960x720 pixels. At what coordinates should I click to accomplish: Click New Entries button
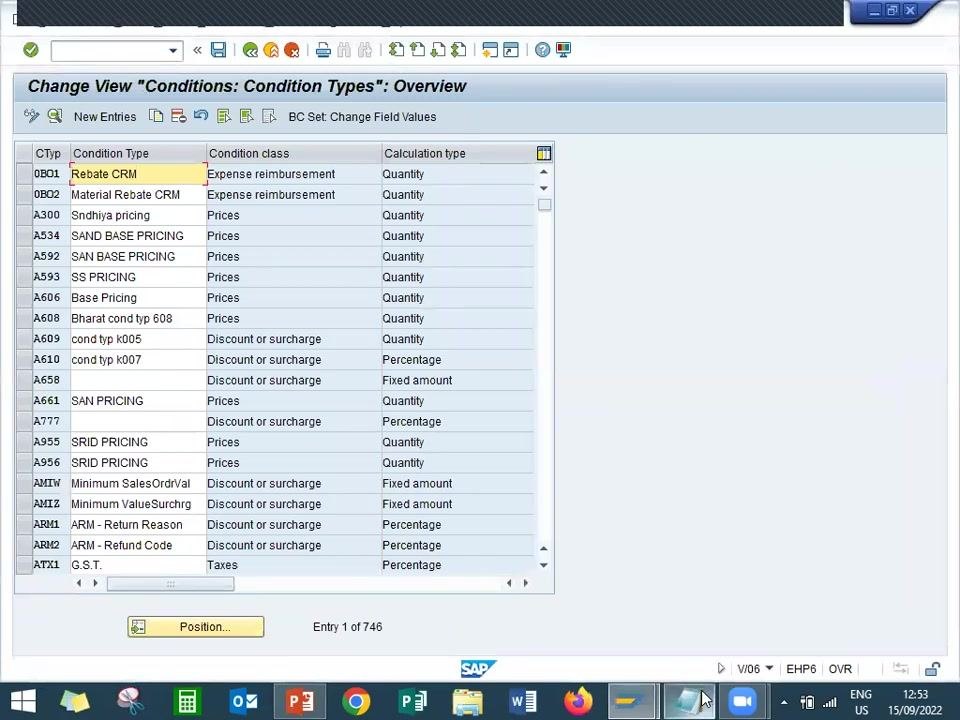[105, 116]
